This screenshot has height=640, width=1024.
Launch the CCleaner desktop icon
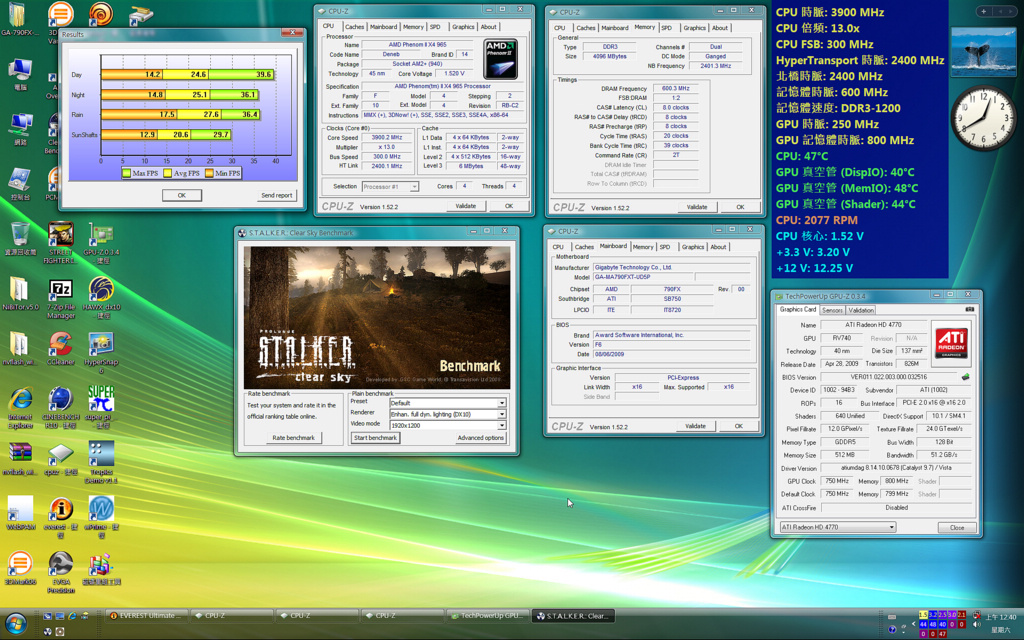tap(61, 348)
